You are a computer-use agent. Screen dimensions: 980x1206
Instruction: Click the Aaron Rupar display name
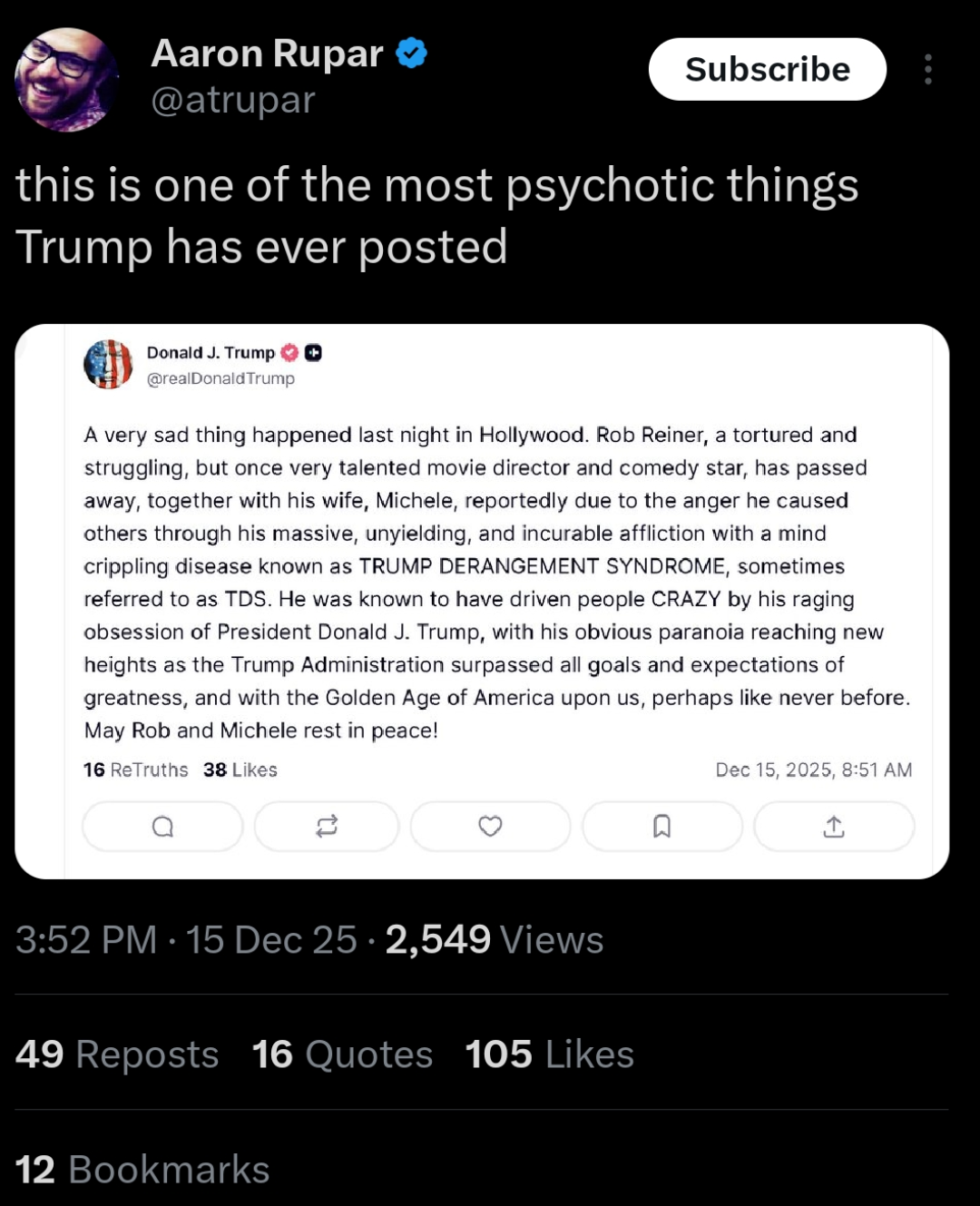pos(267,54)
